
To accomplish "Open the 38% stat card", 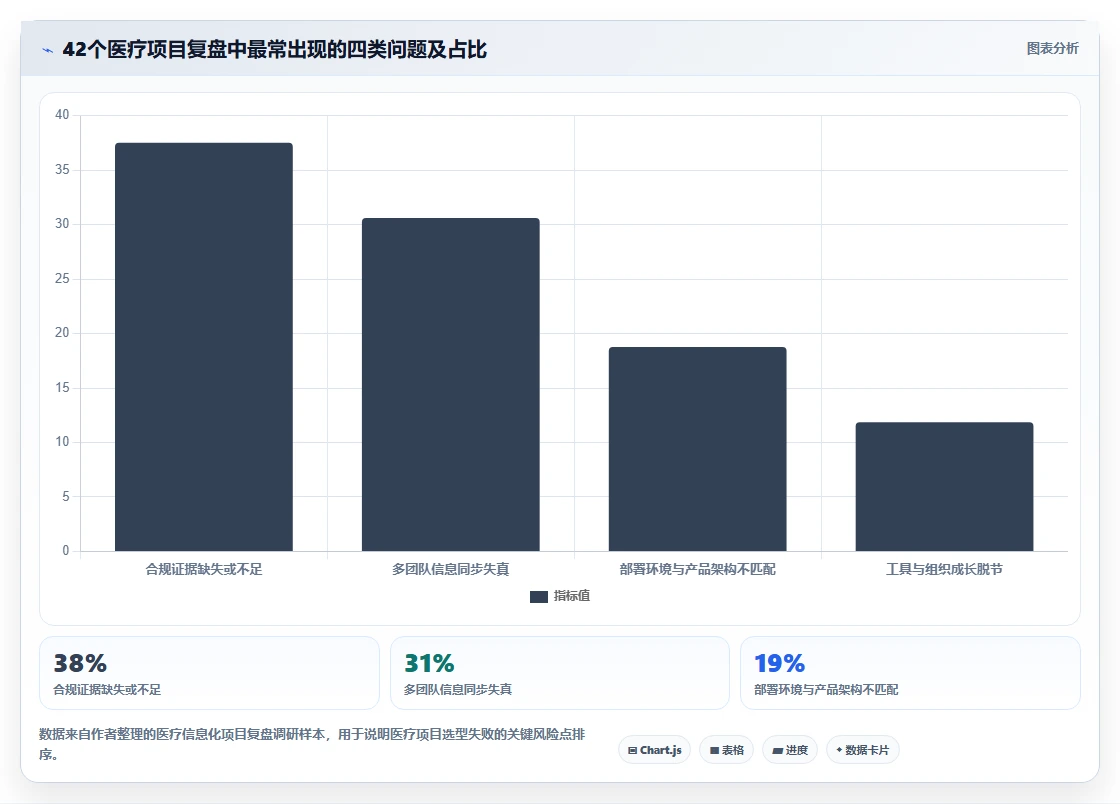I will (x=209, y=673).
